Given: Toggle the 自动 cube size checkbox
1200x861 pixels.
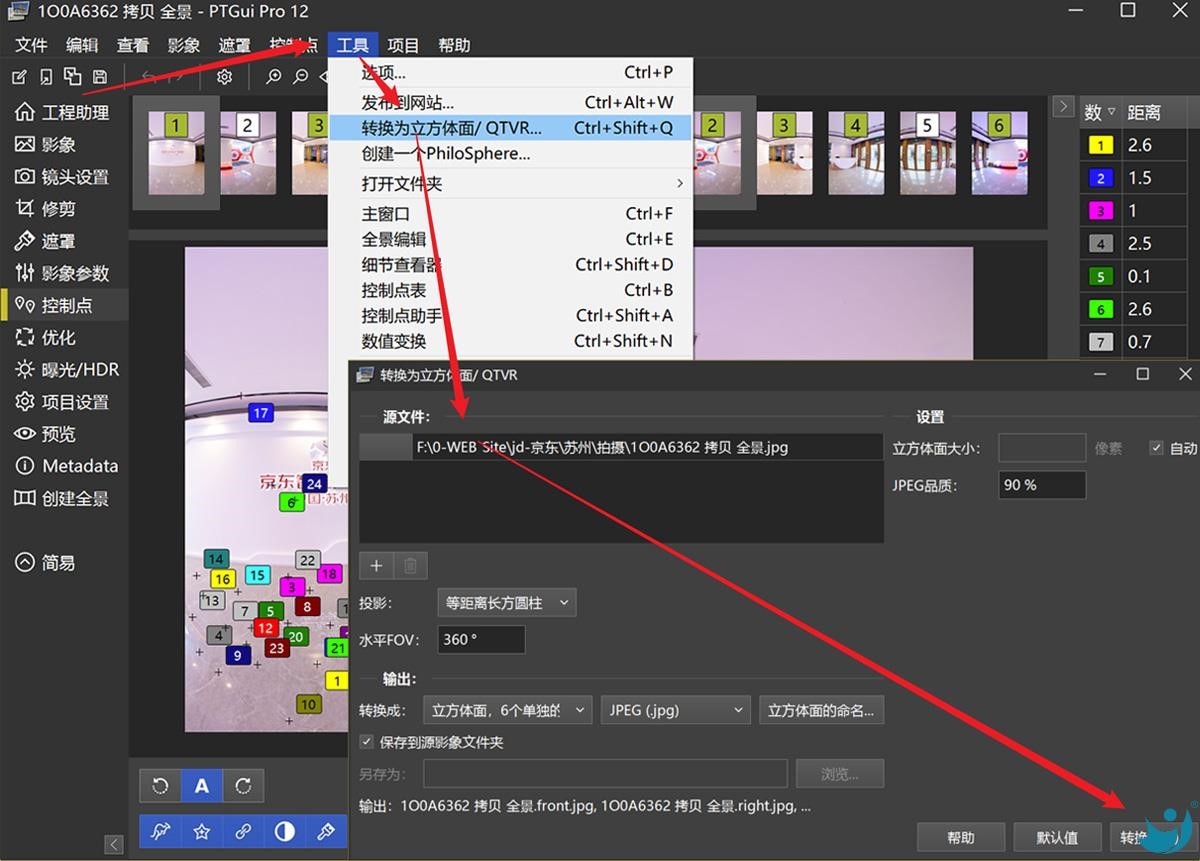Looking at the screenshot, I should [1157, 448].
